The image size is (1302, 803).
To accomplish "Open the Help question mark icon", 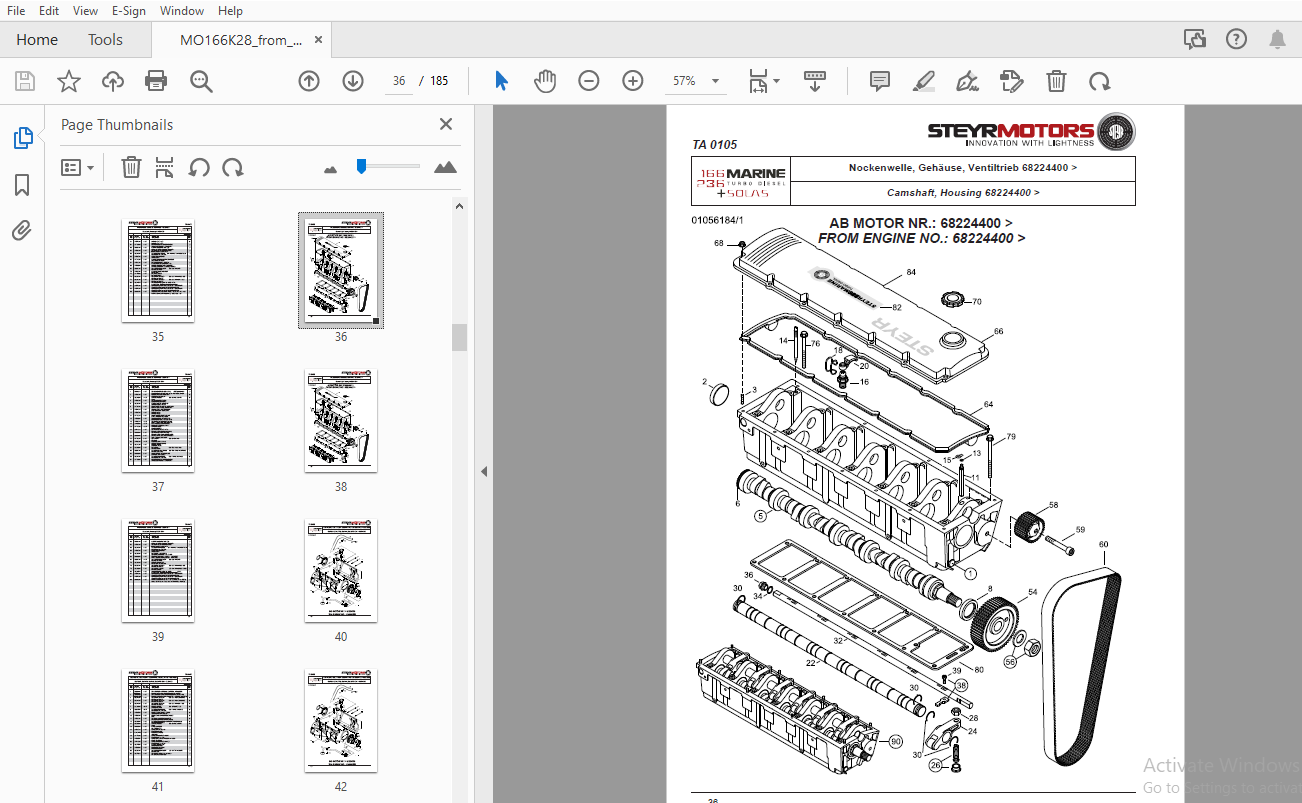I will tap(1236, 39).
